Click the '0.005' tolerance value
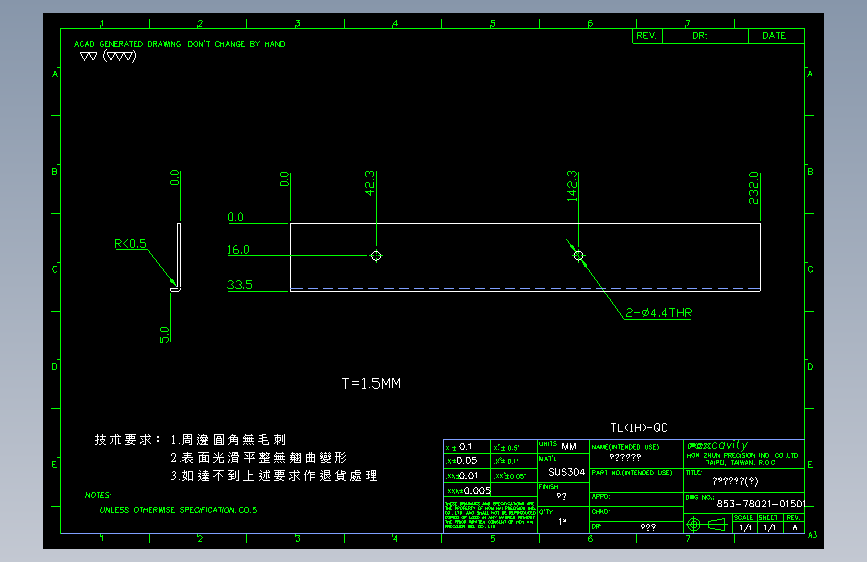Screen dimensions: 867x562 coord(477,491)
